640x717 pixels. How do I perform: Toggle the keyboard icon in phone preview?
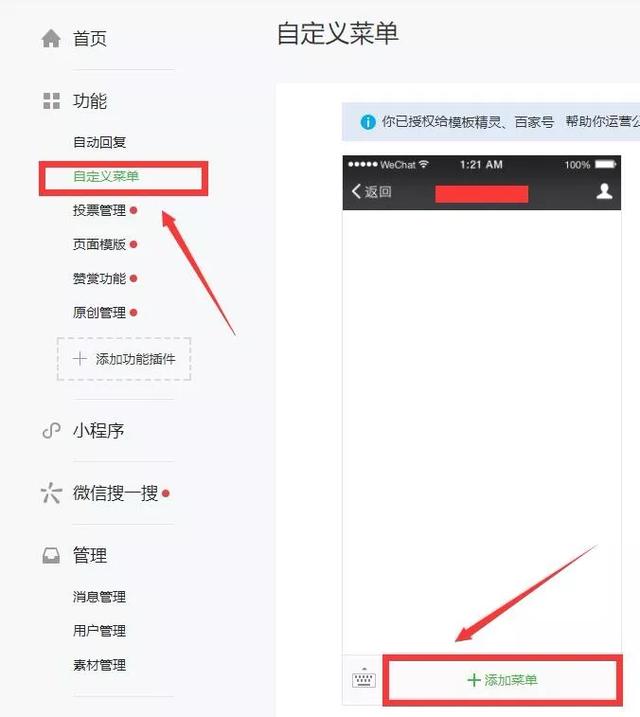(x=364, y=679)
